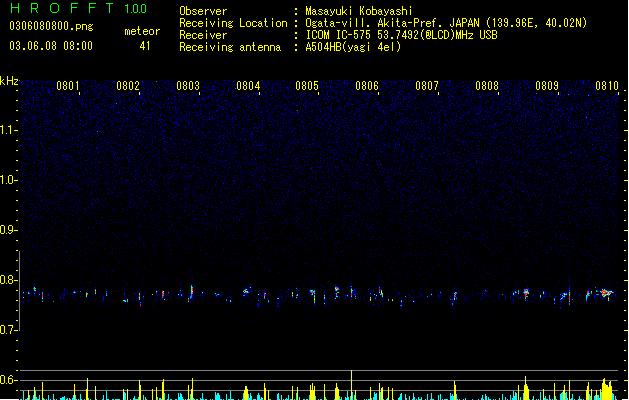The width and height of the screenshot is (629, 400).
Task: Click the date 03.06.08 08:00
Action: click(51, 46)
